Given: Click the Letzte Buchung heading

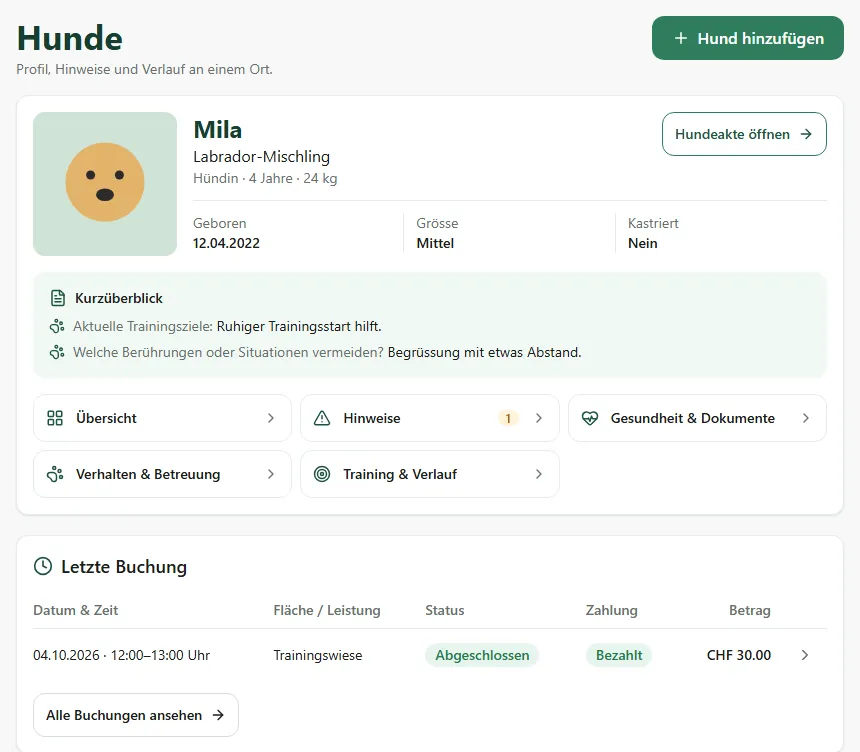Looking at the screenshot, I should [124, 567].
